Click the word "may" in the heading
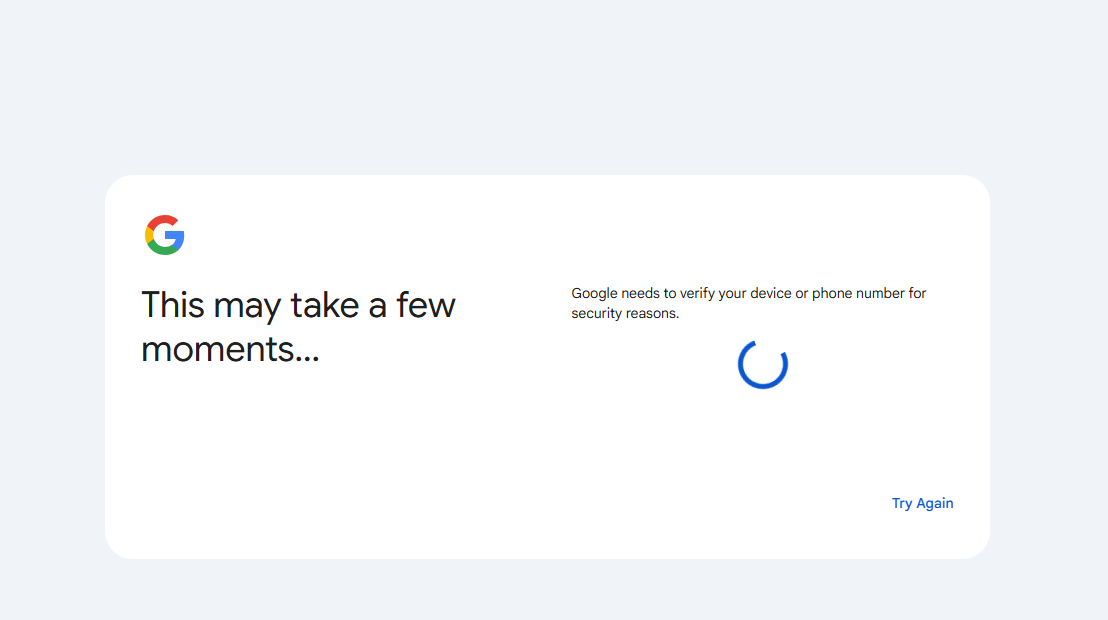 tap(248, 307)
